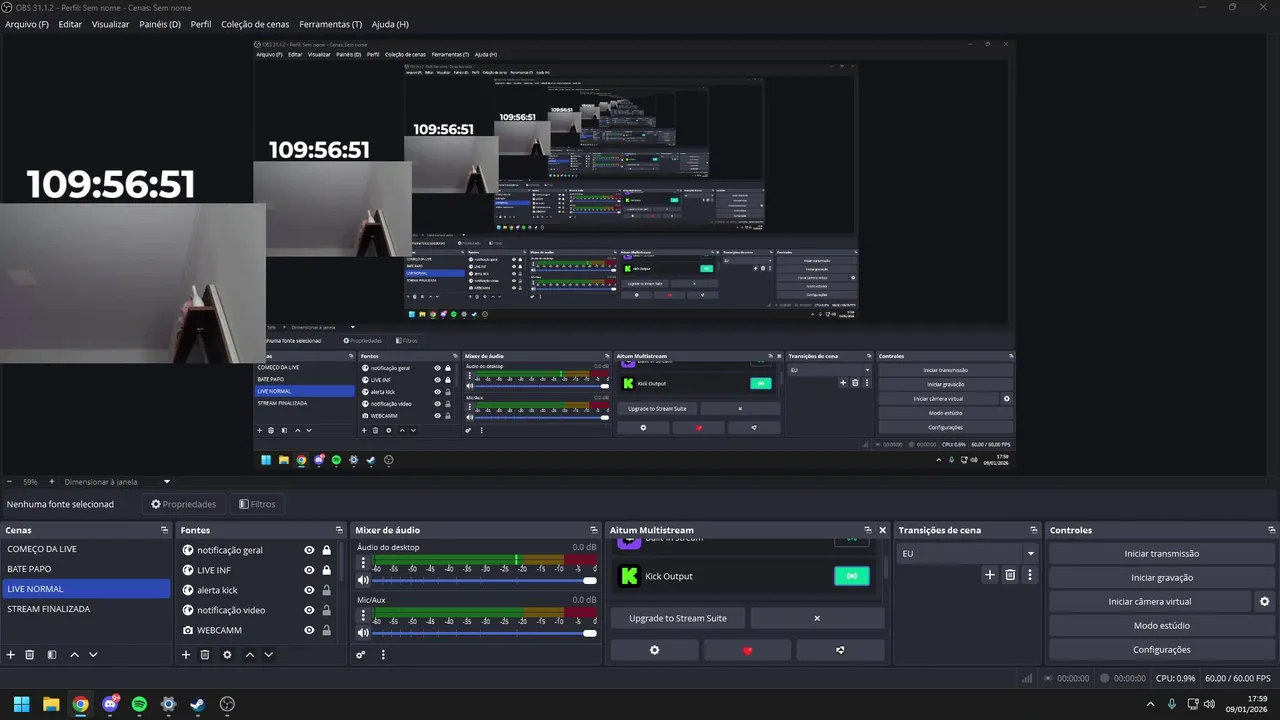Hide the LIVE INF source
Screen dimensions: 1280x720
pos(309,570)
